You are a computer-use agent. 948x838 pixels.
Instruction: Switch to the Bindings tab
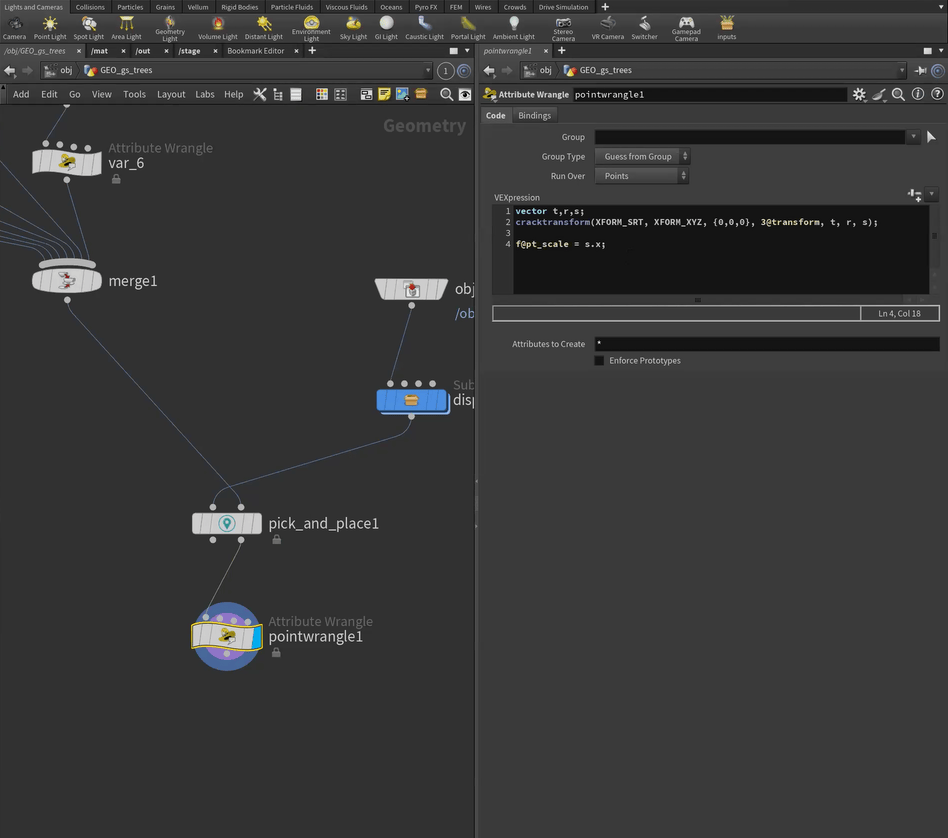pyautogui.click(x=534, y=115)
